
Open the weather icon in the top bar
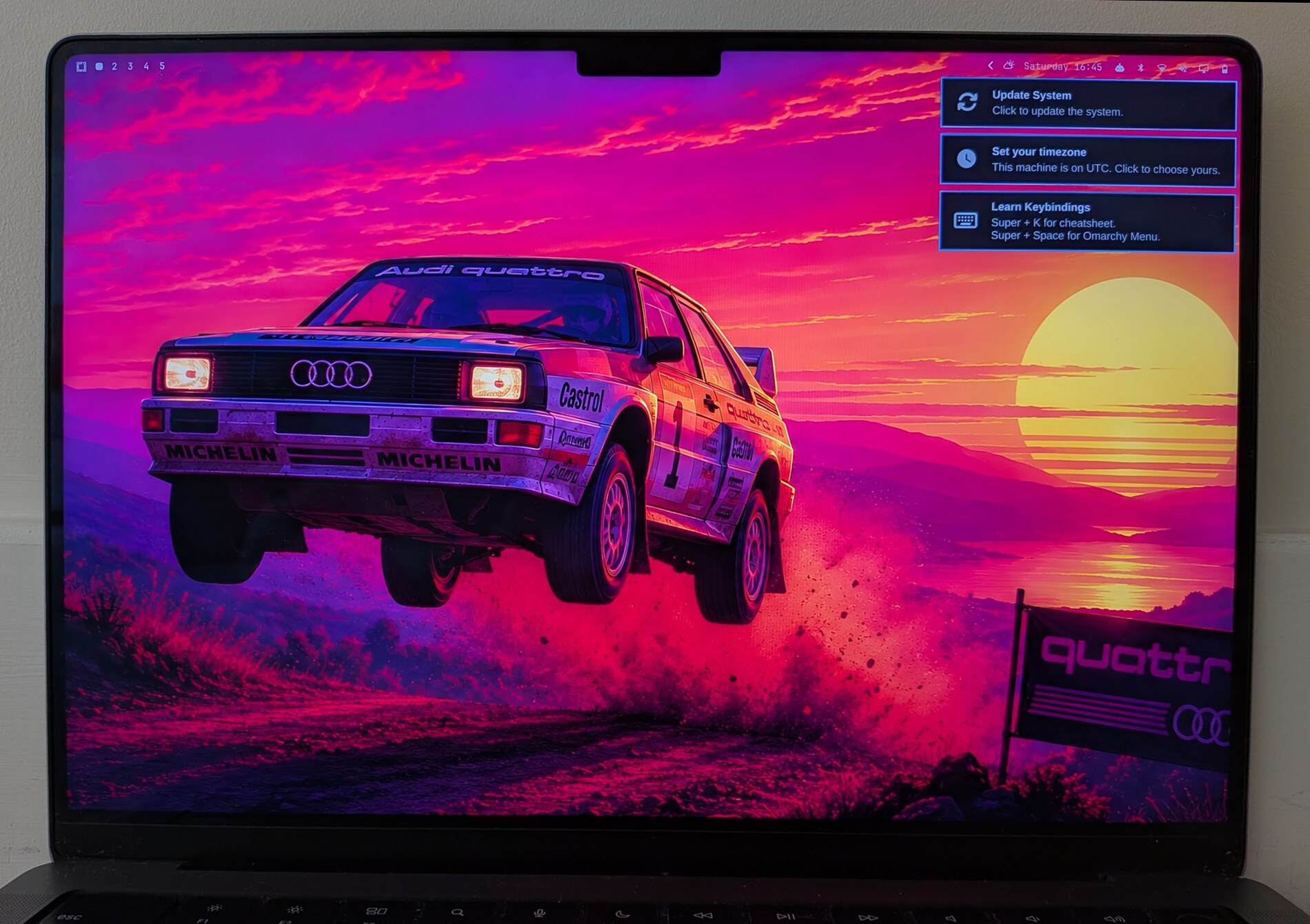coord(1009,66)
